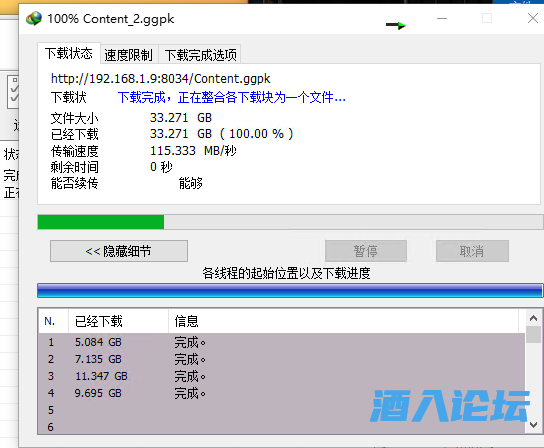Click the download URL text http://192.168.1.9:8034/Content.ggpk
This screenshot has width=544, height=448.
[x=160, y=79]
